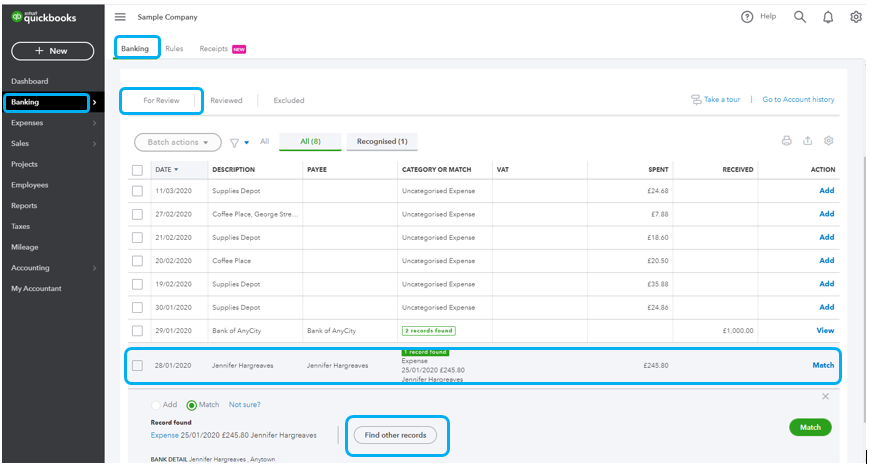Click Take a tour link

click(722, 99)
